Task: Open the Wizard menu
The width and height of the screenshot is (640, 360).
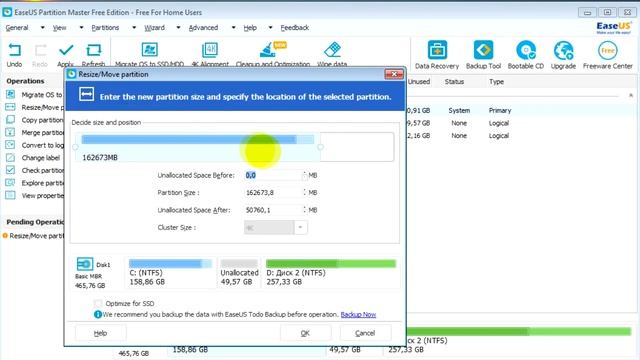Action: coord(154,28)
